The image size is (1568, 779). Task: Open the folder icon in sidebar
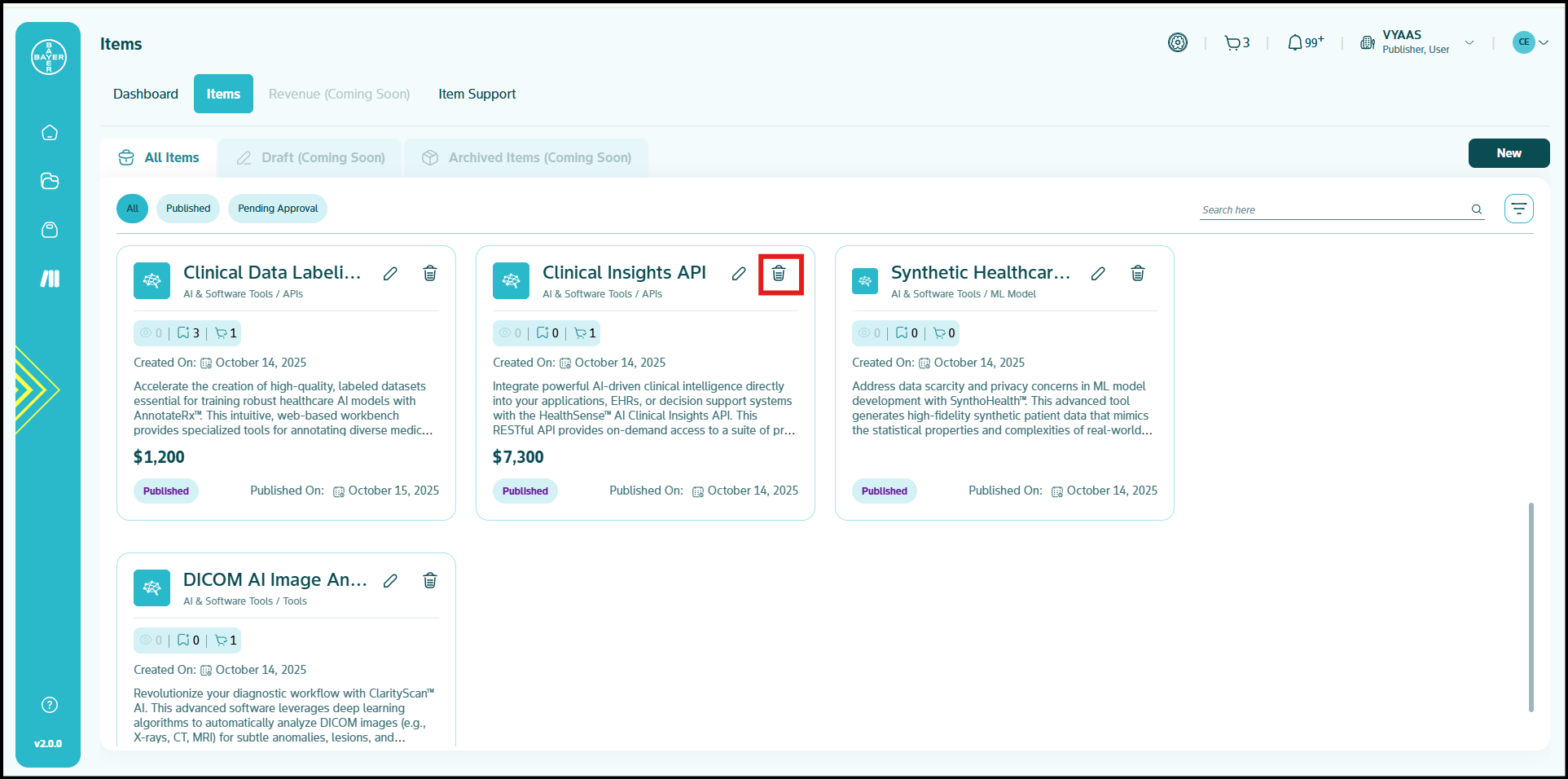[50, 181]
